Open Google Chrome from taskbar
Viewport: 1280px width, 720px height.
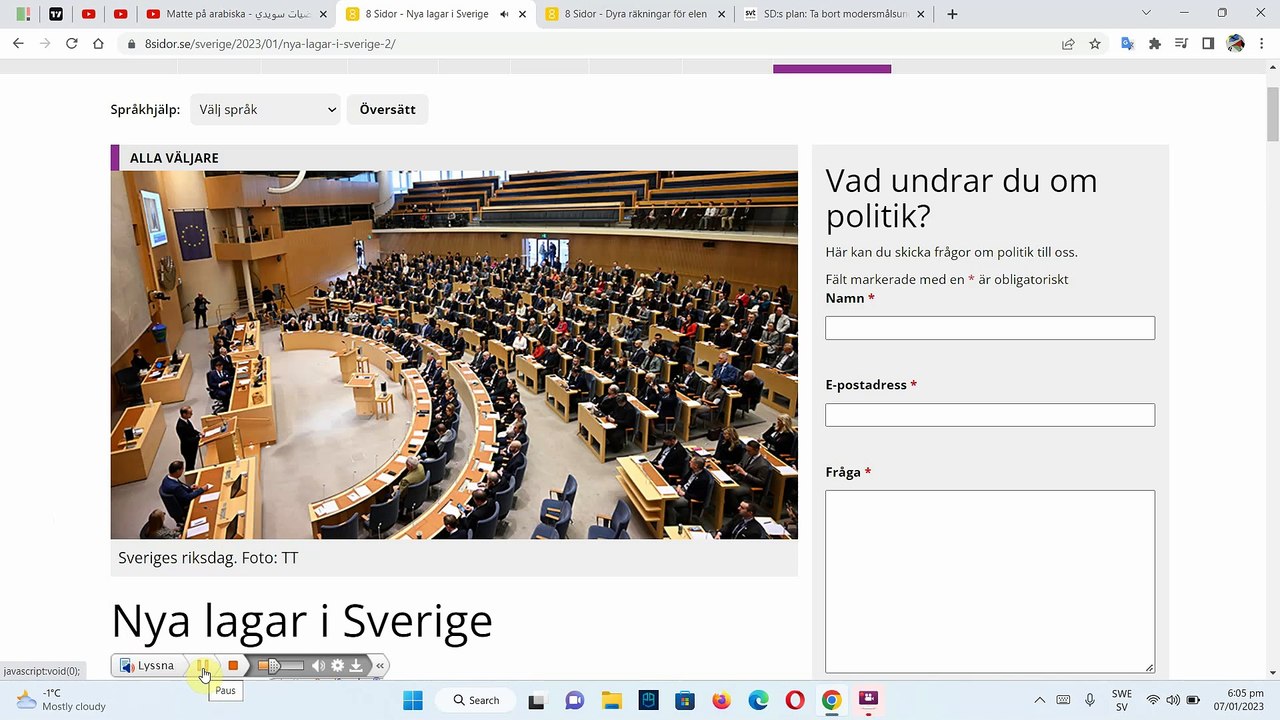[x=831, y=700]
